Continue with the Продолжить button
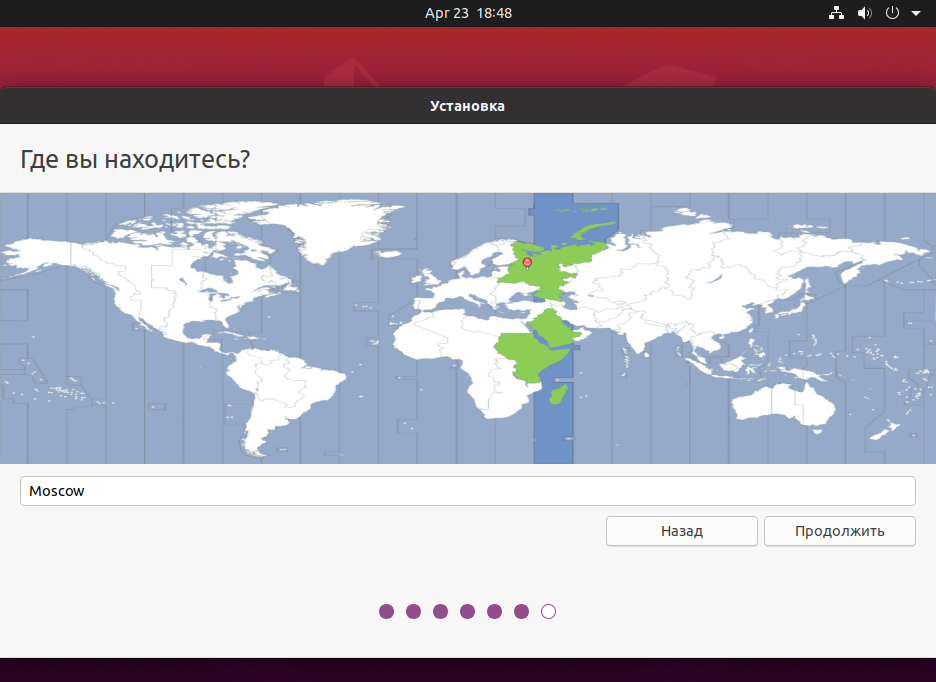 839,531
